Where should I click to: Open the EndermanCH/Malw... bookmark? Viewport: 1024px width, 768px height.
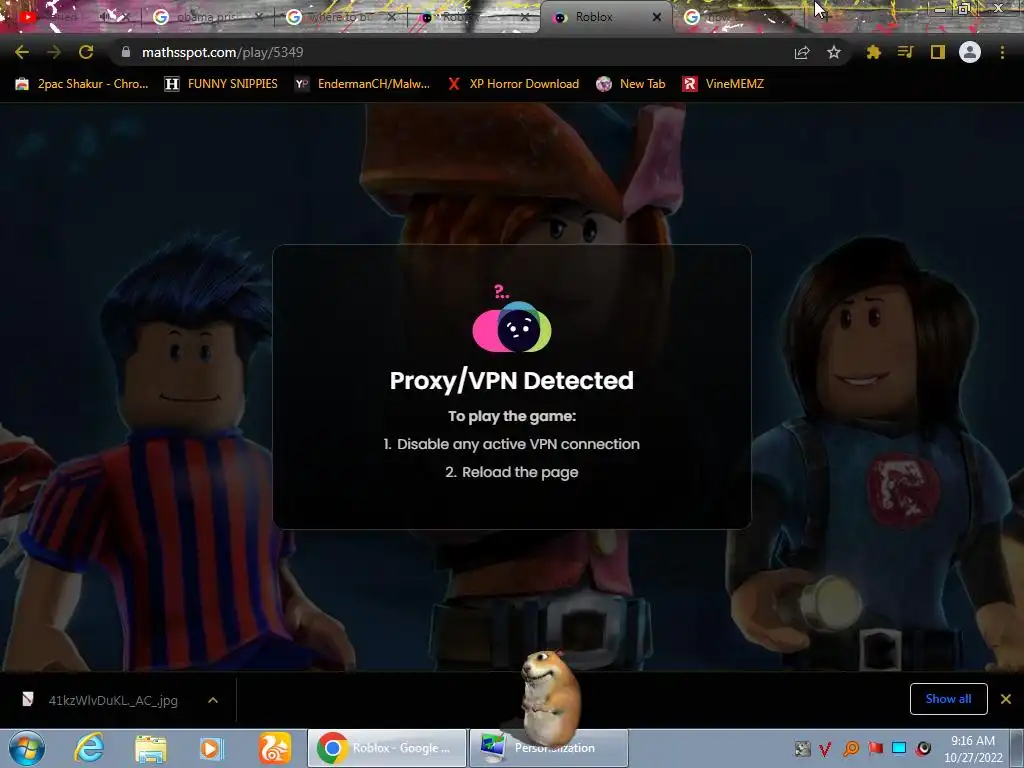[362, 84]
